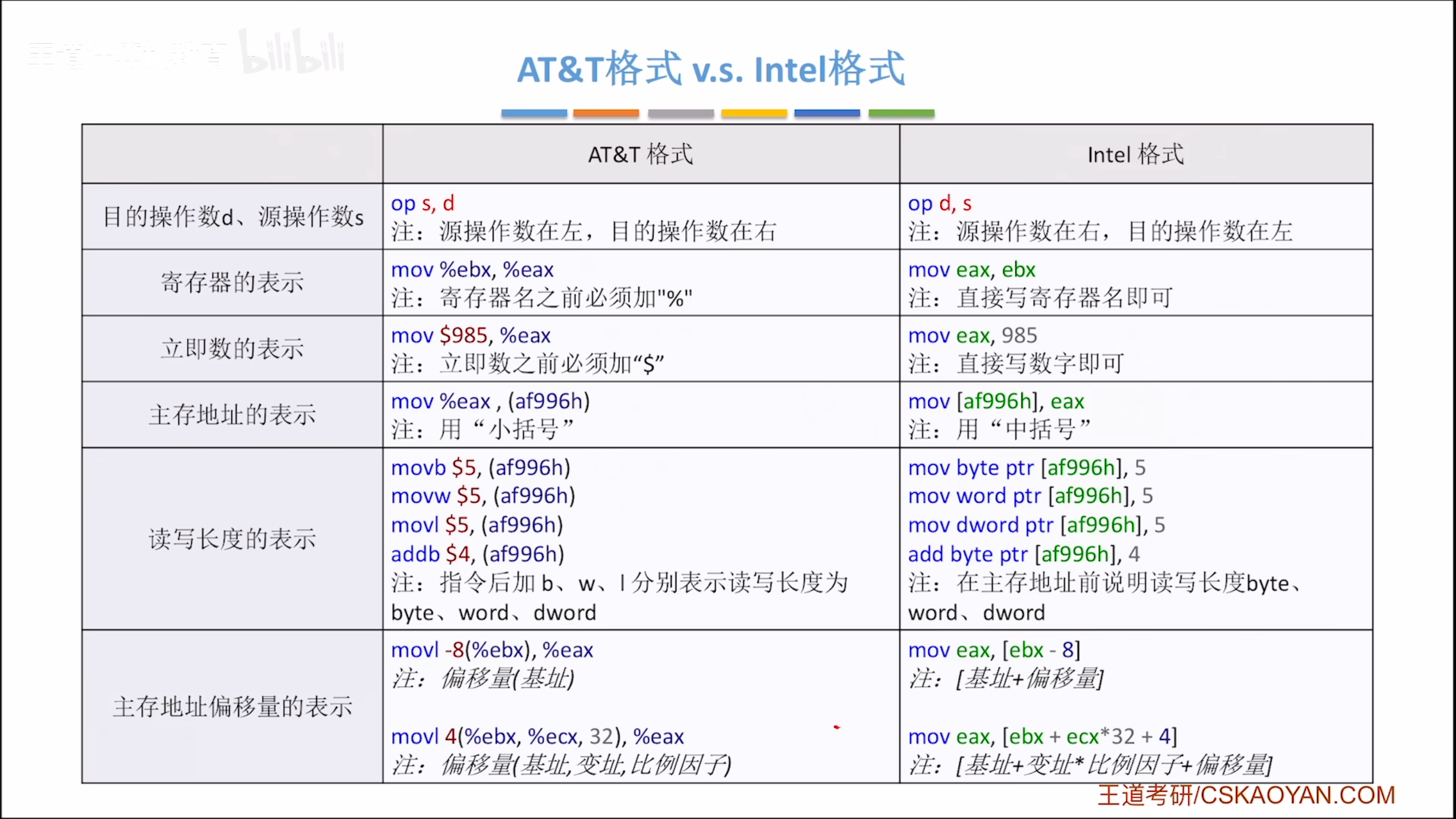The image size is (1456, 819).
Task: Select the AT&T 格式 column header
Action: pos(640,154)
